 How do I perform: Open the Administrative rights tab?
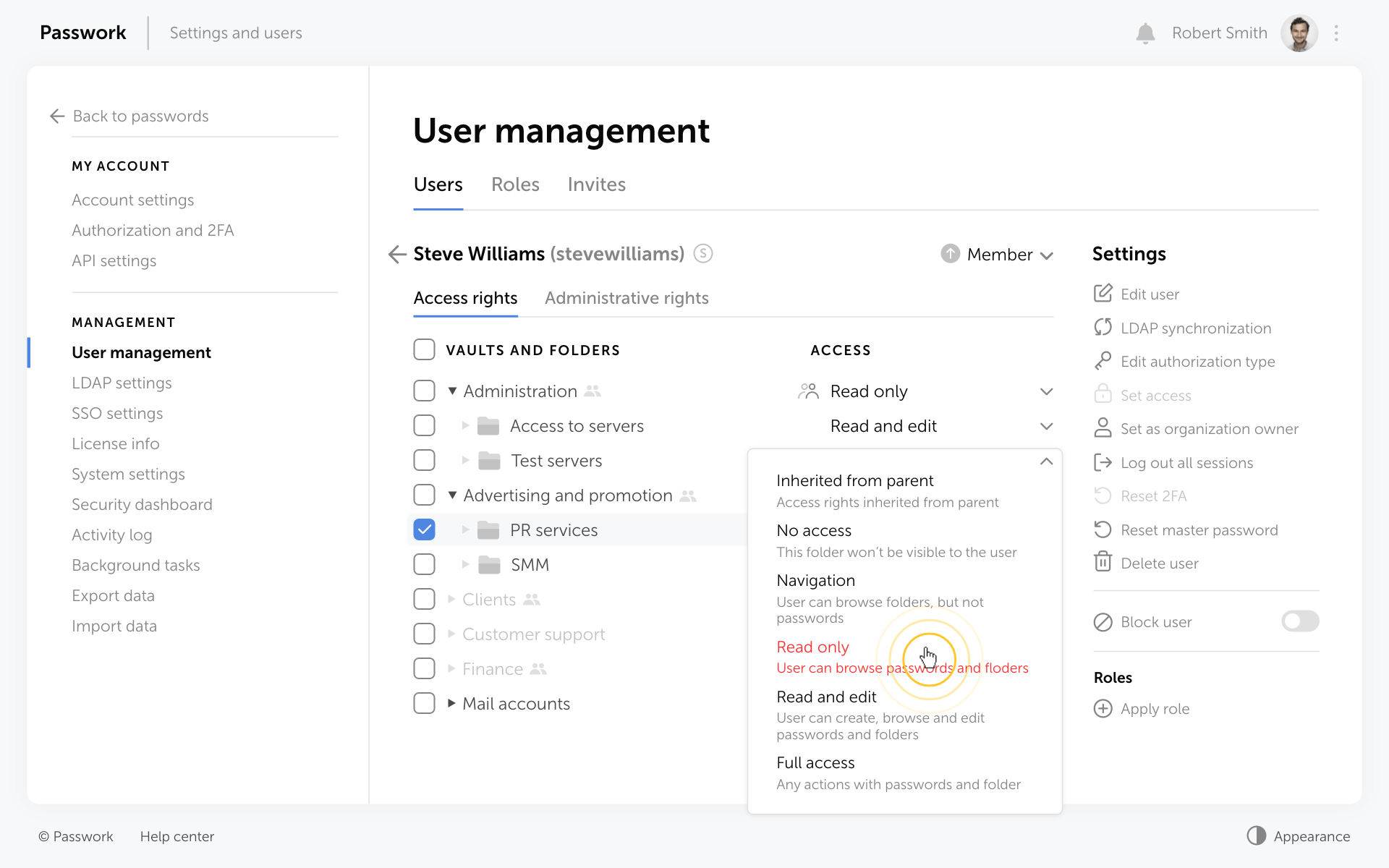tap(626, 298)
